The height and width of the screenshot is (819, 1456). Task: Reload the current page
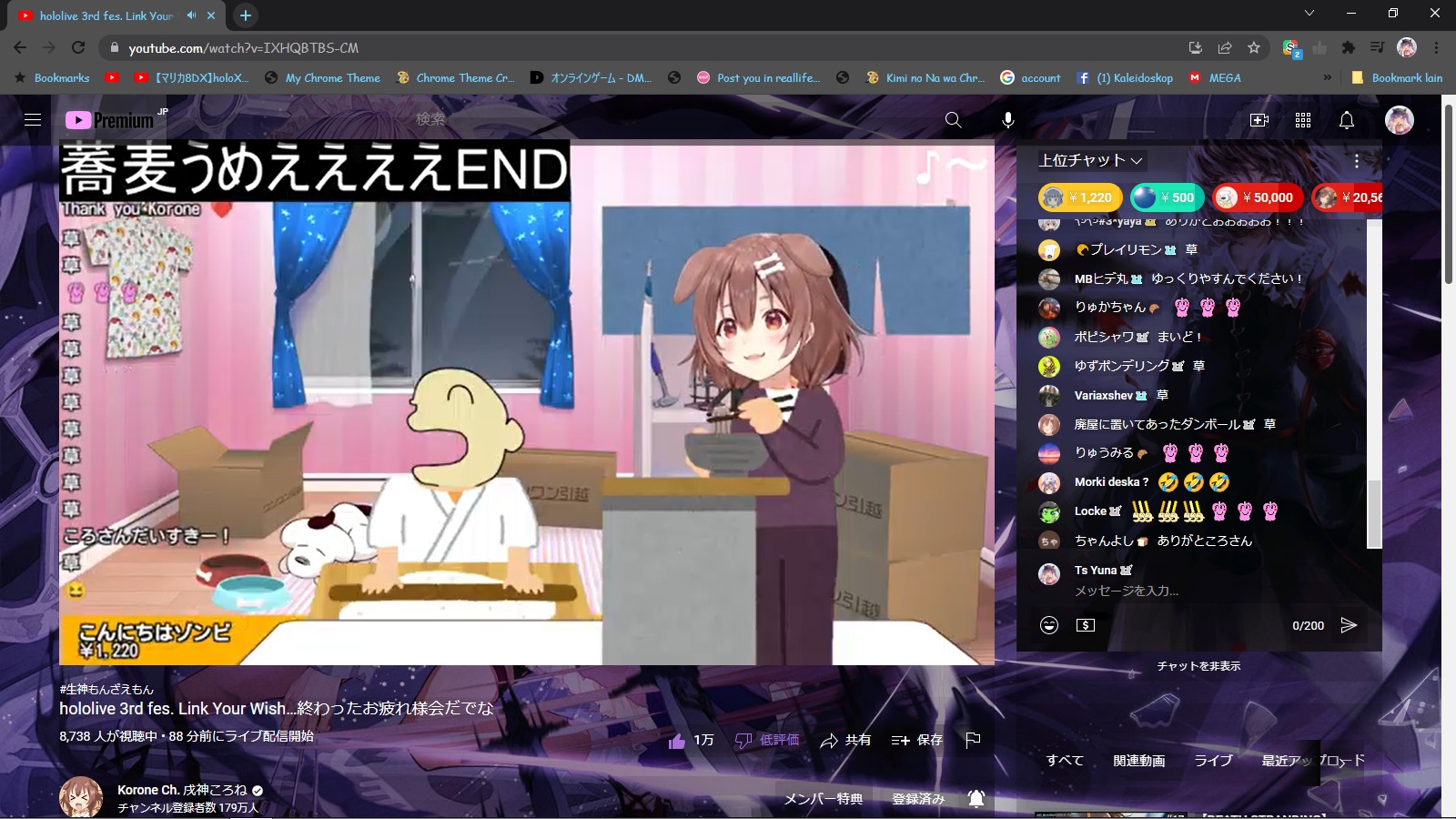pyautogui.click(x=78, y=47)
